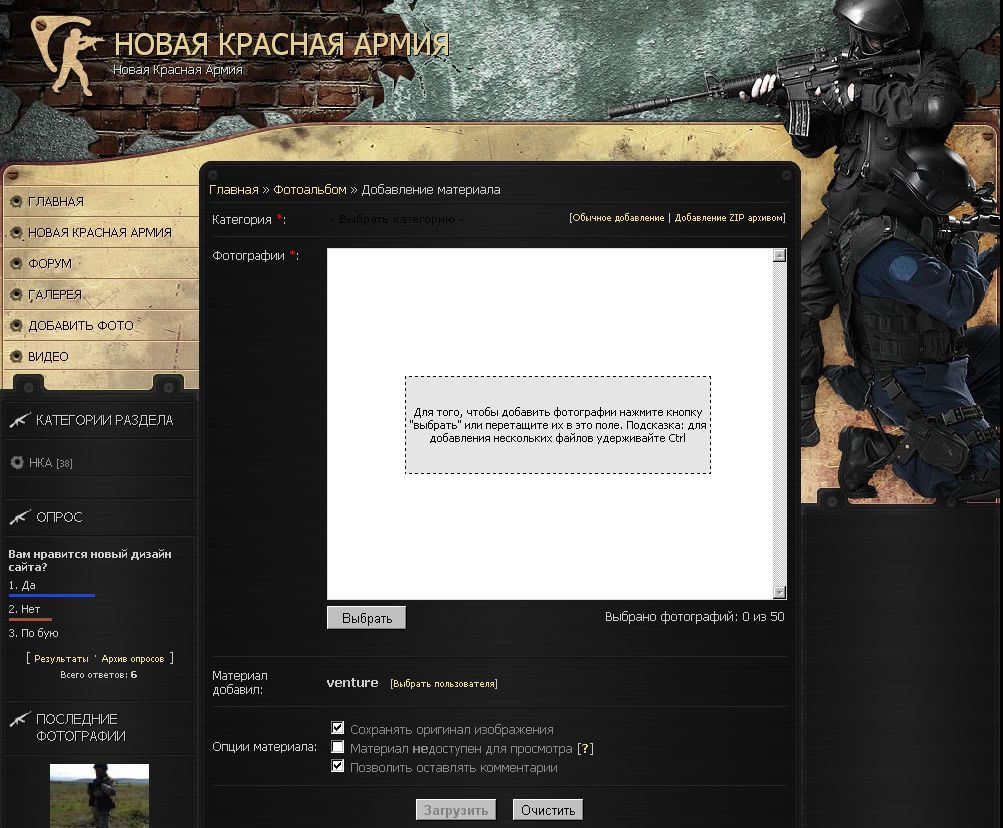This screenshot has height=828, width=1003.
Task: Open the Архив опросов link
Action: point(133,658)
